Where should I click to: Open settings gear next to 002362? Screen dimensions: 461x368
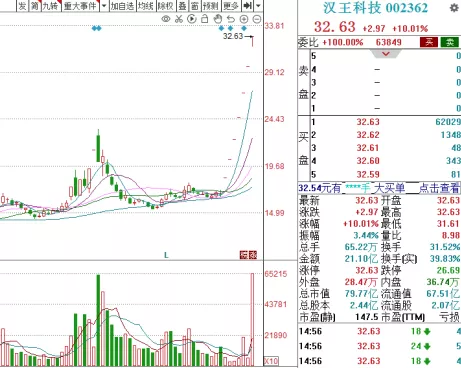tap(454, 8)
